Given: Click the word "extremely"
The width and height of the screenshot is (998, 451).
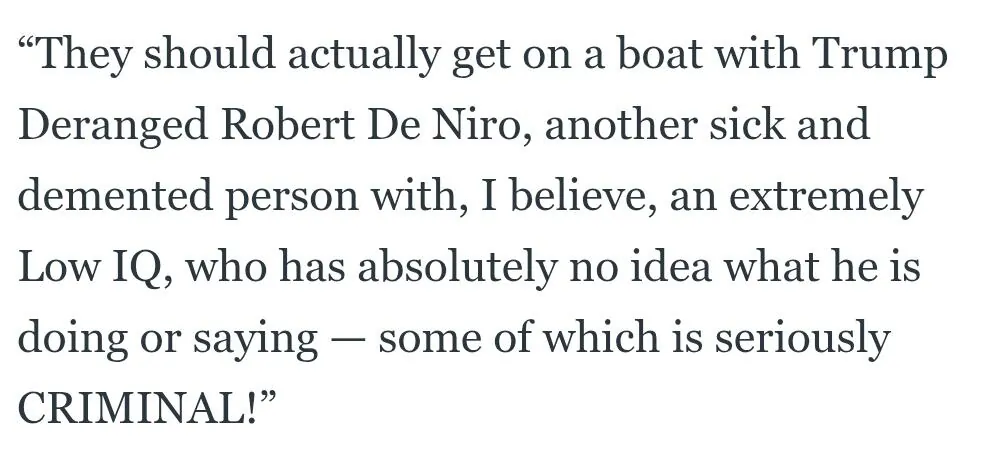Looking at the screenshot, I should tap(832, 198).
